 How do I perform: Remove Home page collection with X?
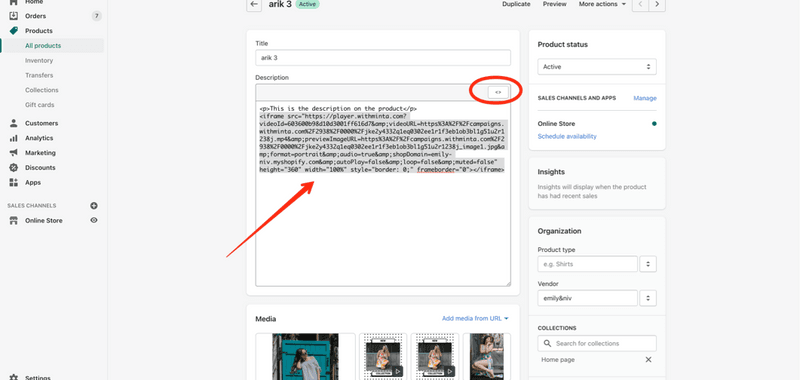pos(648,360)
